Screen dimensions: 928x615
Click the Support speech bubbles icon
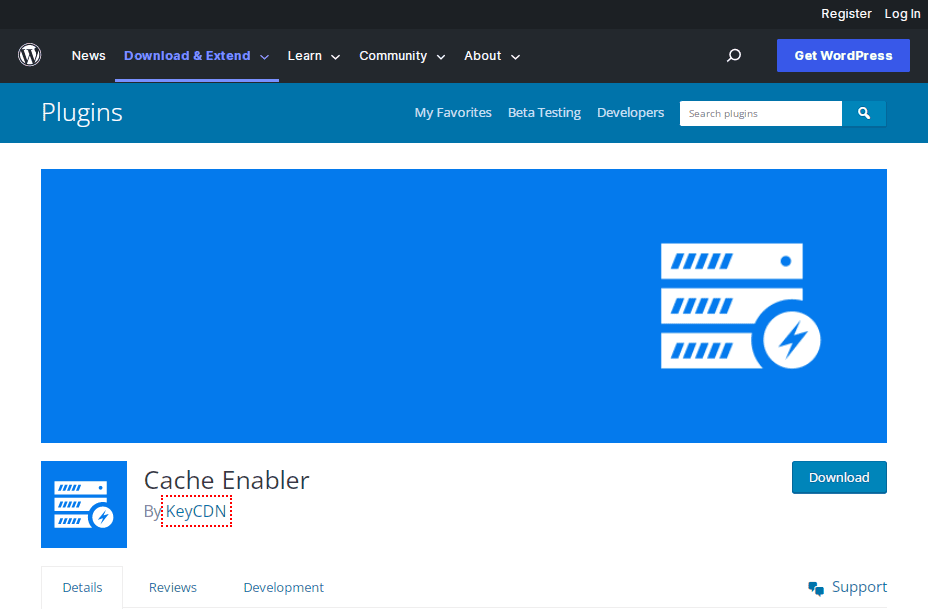[x=816, y=588]
